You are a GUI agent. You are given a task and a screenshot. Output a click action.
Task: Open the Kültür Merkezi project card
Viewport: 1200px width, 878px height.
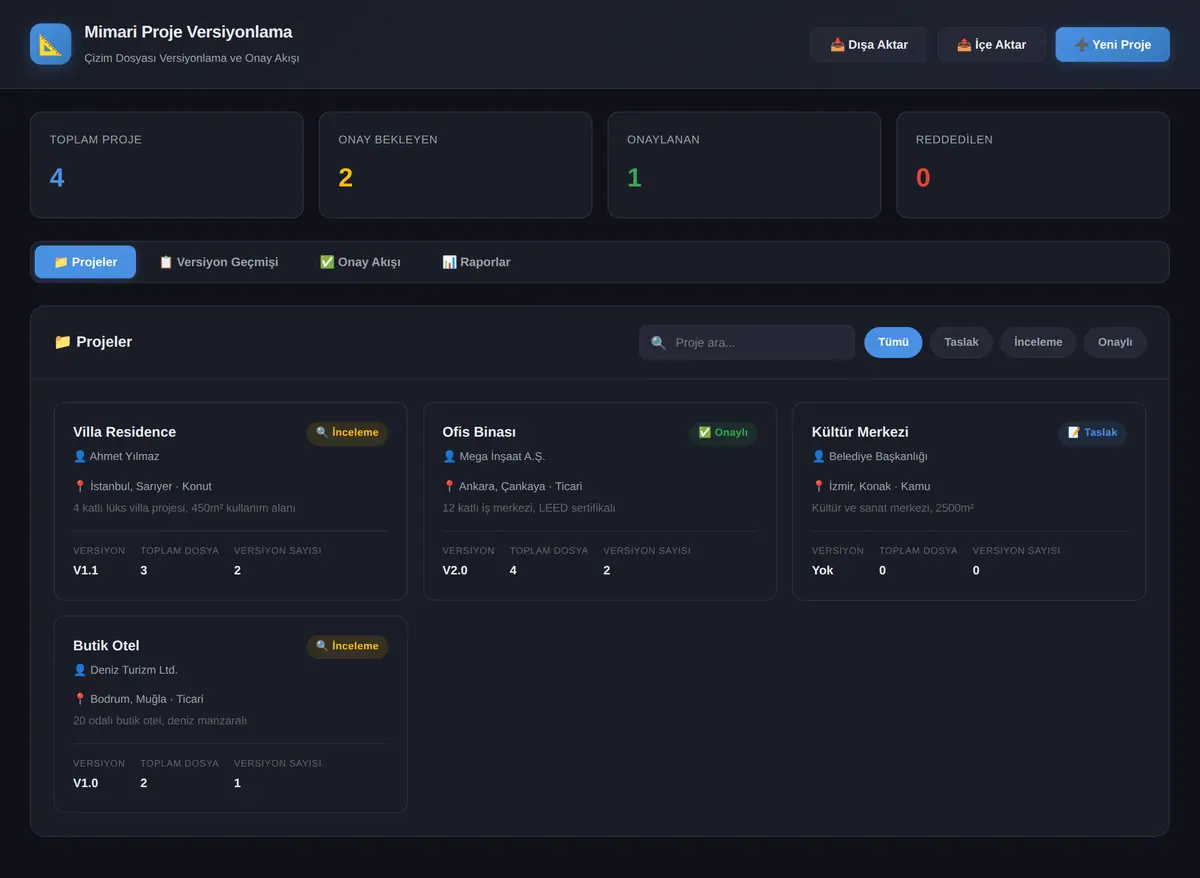pyautogui.click(x=969, y=501)
